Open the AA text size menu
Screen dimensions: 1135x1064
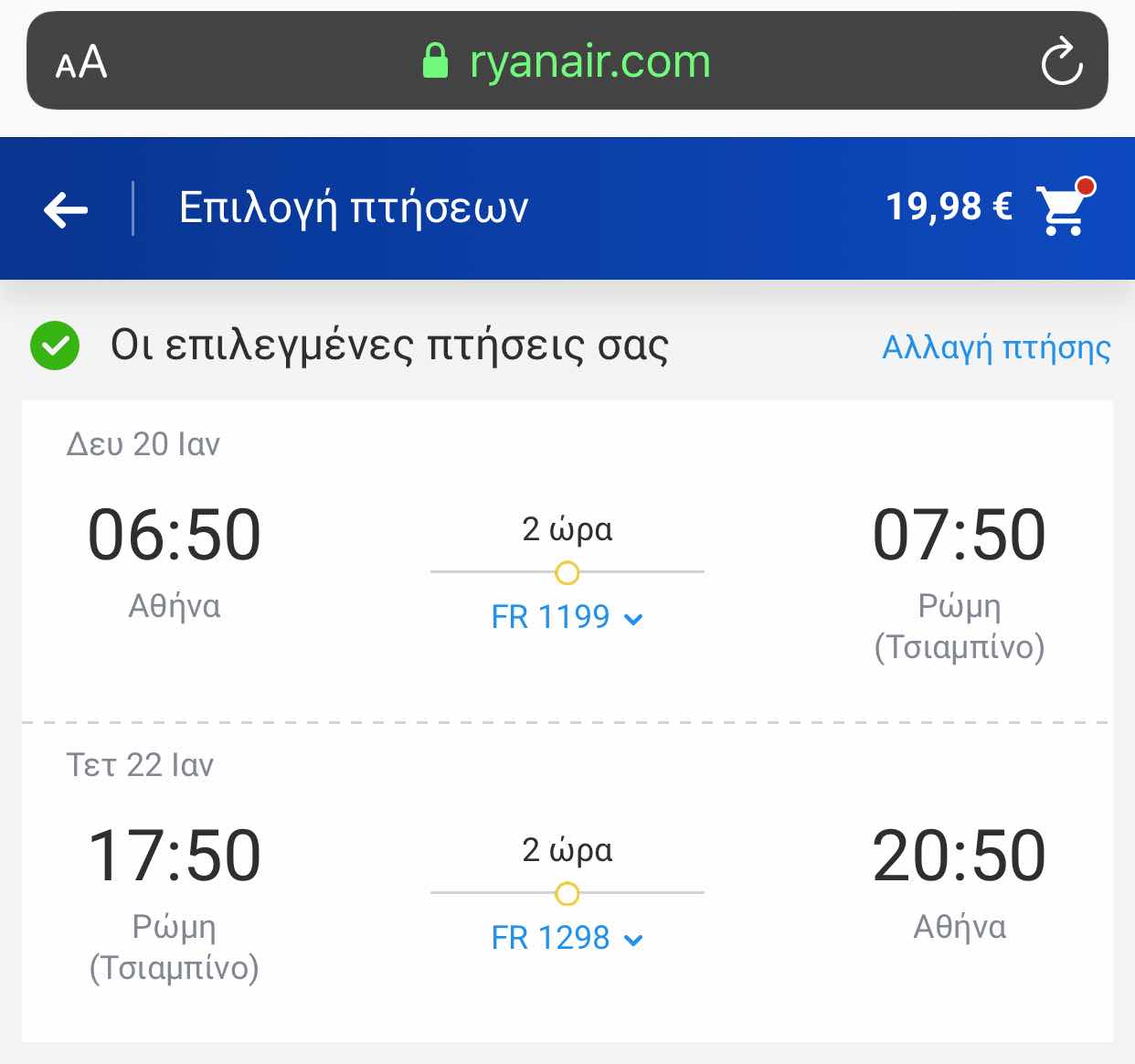(81, 63)
